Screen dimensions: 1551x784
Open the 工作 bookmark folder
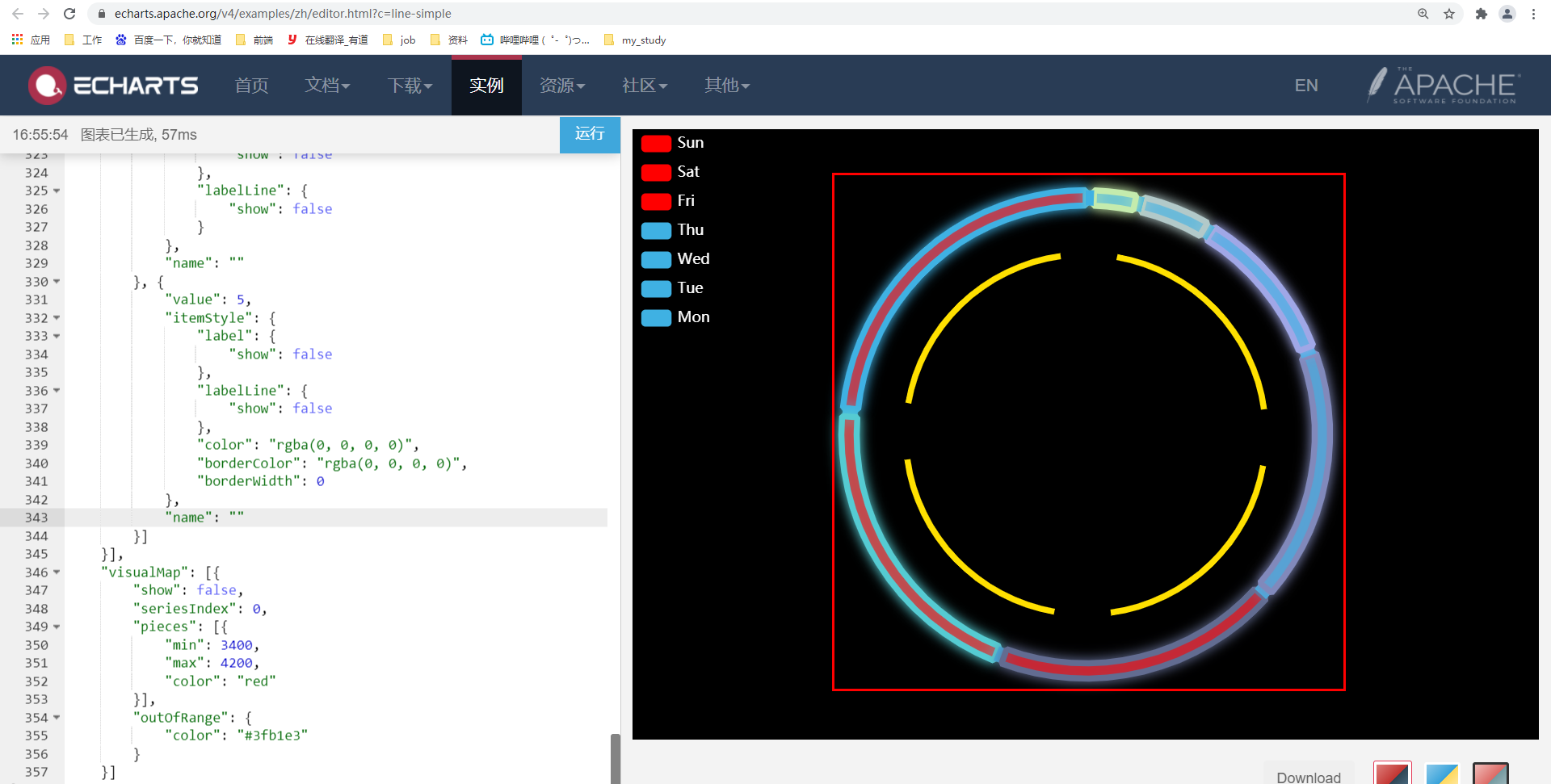coord(82,40)
